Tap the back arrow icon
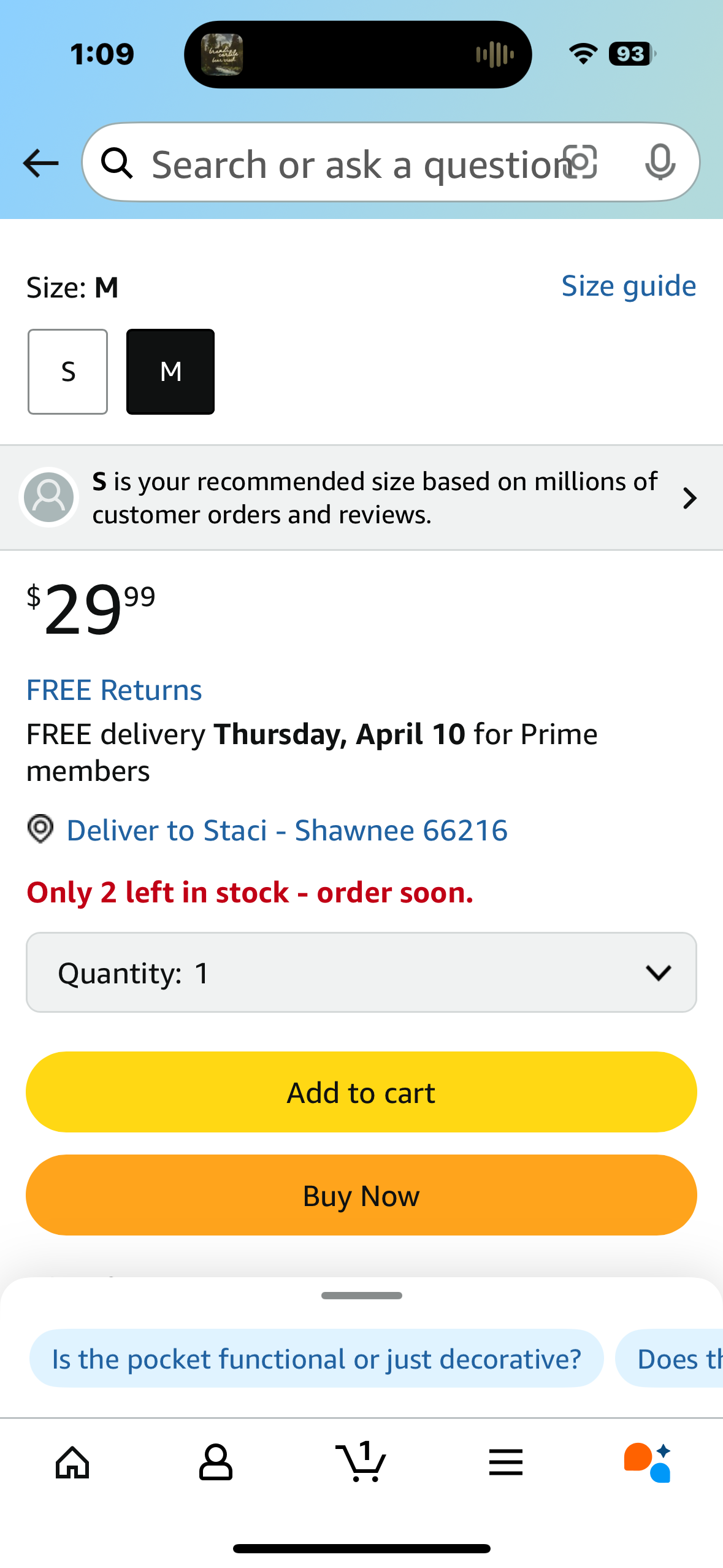This screenshot has height=1568, width=723. point(40,164)
